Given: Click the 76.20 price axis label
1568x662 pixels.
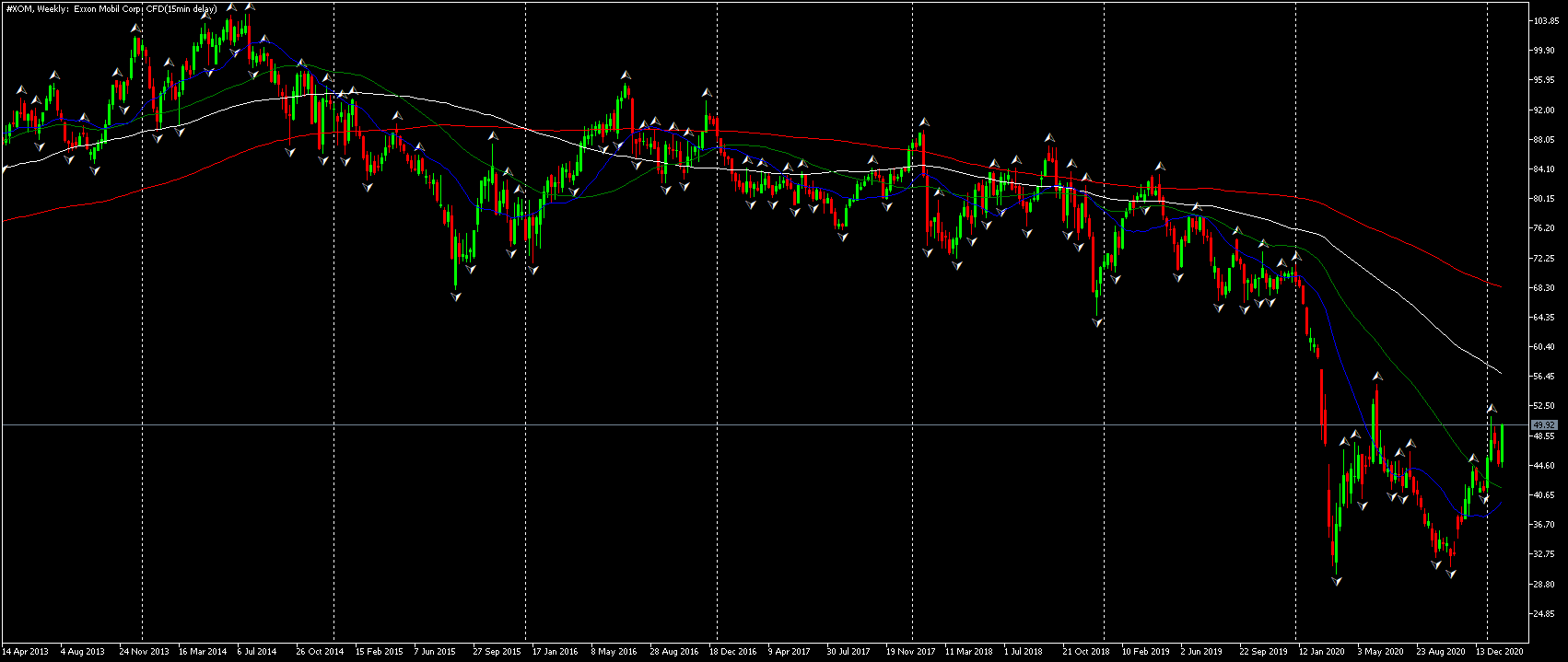Looking at the screenshot, I should pyautogui.click(x=1542, y=228).
